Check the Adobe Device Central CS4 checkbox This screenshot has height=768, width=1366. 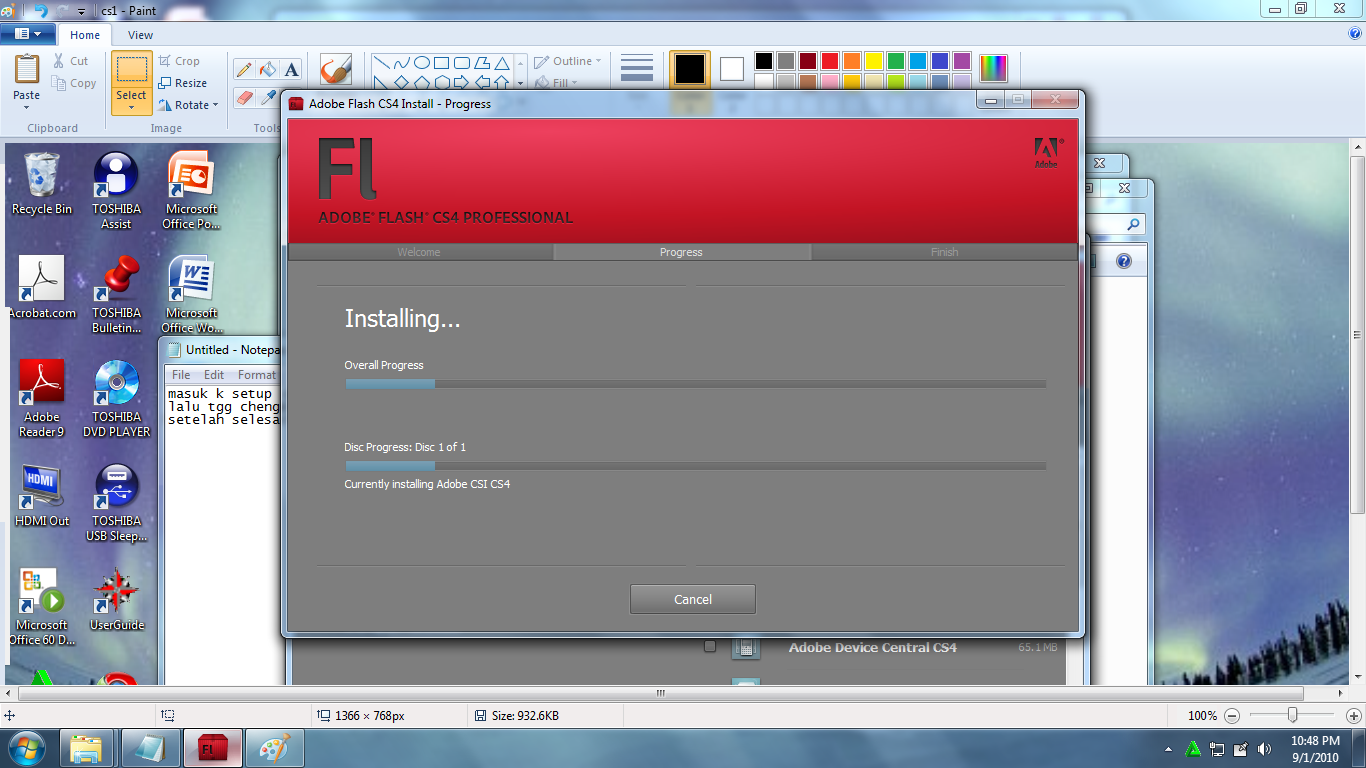coord(710,647)
